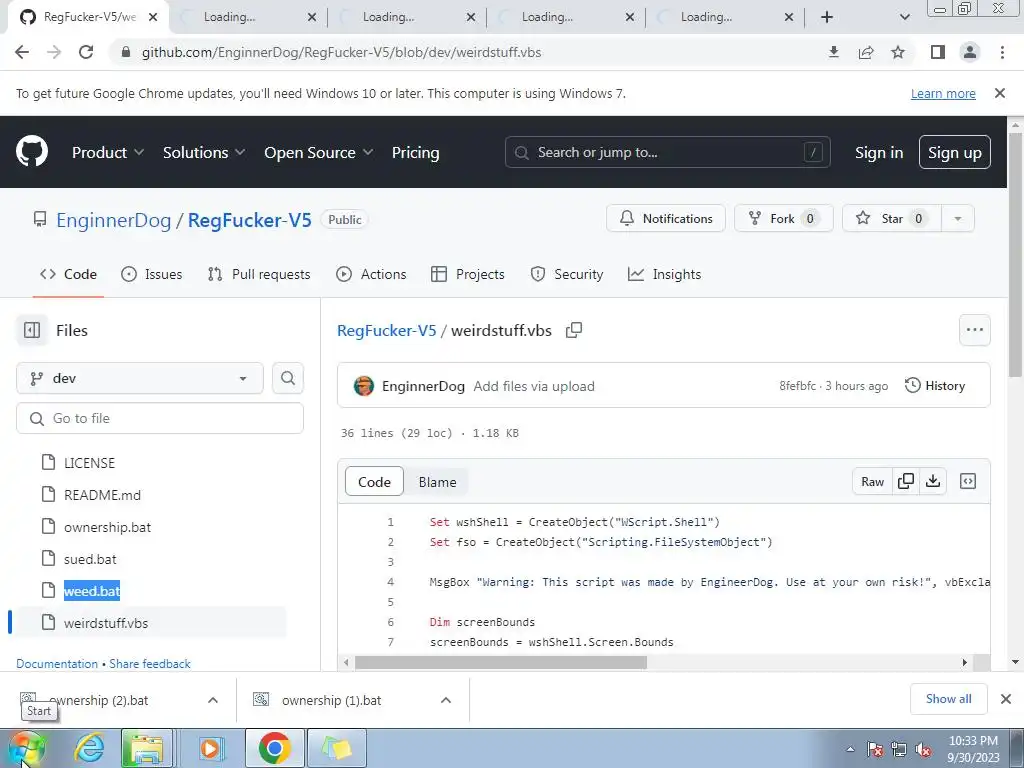Switch to the Blame view
This screenshot has width=1024, height=768.
[438, 482]
